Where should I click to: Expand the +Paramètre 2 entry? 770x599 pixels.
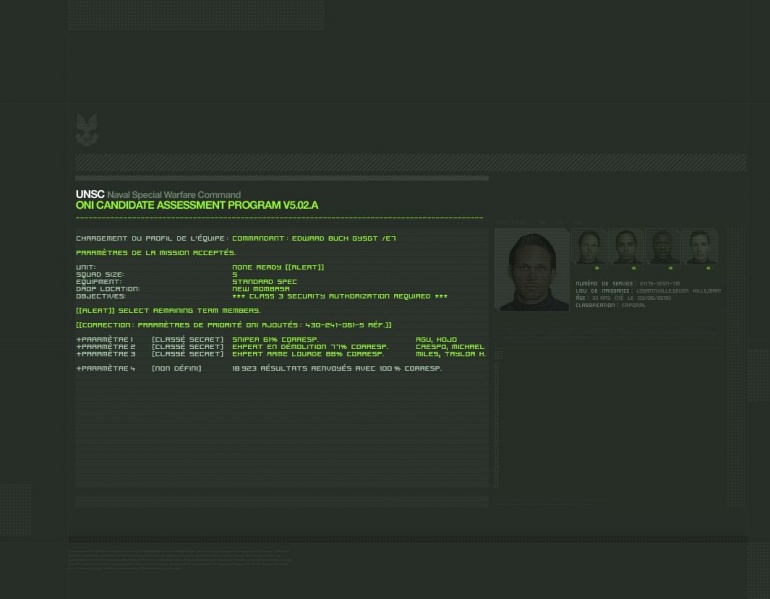click(105, 347)
